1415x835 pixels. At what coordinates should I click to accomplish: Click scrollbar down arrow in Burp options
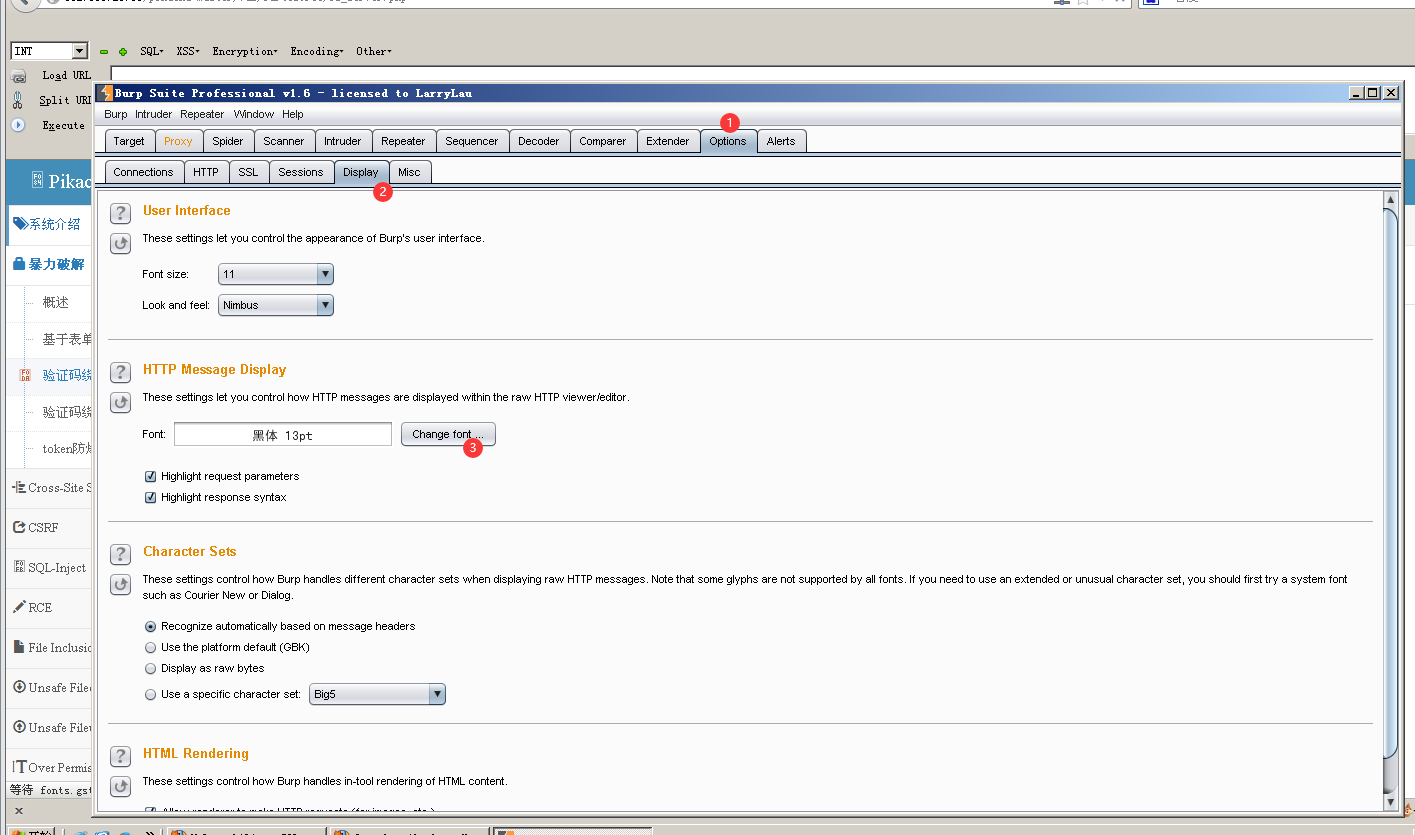click(1390, 801)
